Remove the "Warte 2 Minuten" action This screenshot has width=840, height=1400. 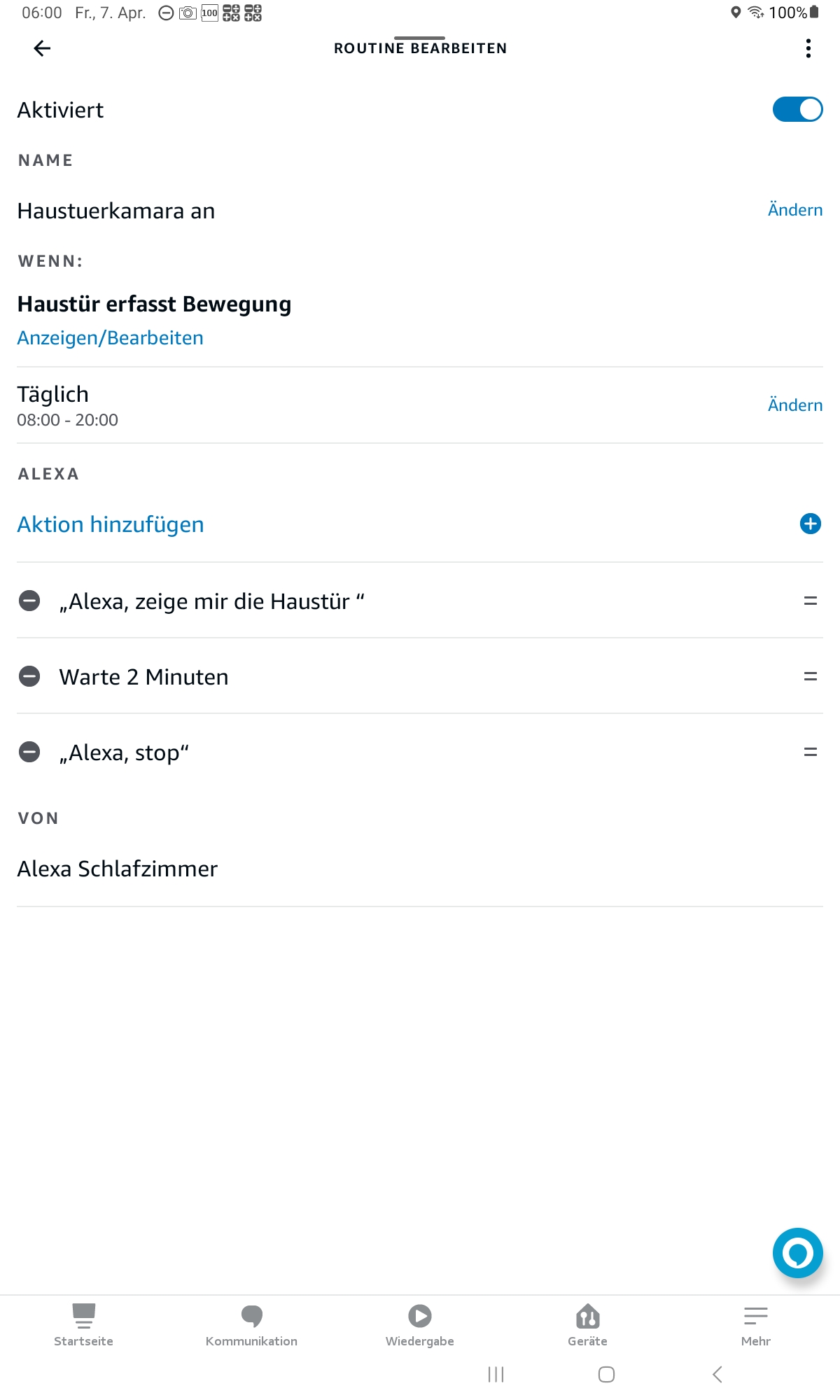[29, 676]
